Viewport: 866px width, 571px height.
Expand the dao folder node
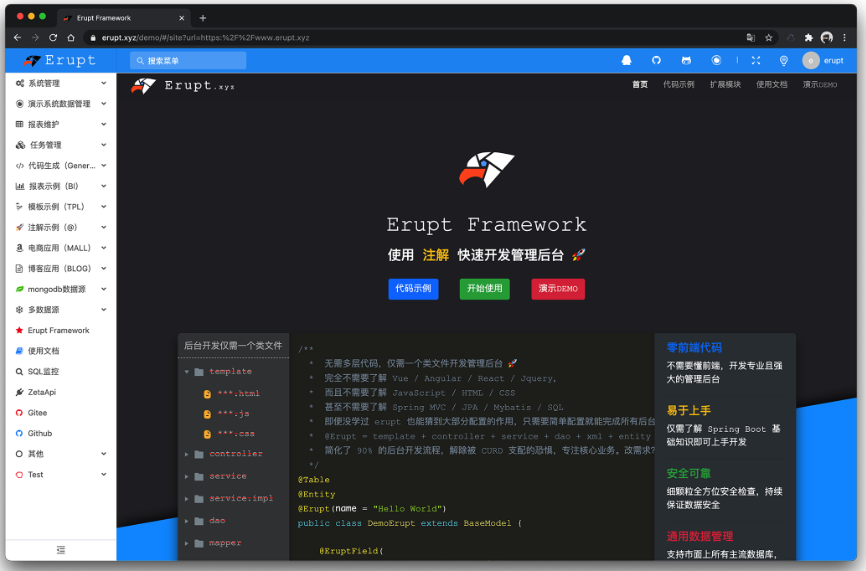click(x=187, y=521)
